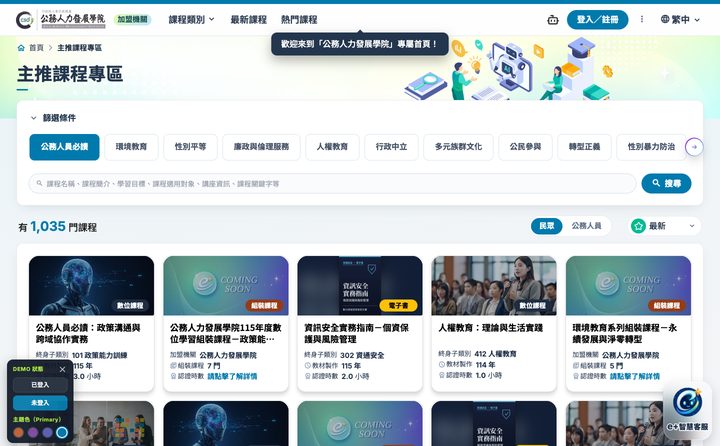The image size is (720, 446).
Task: Open 公務人力發展學院115年度 course title
Action: pos(225,333)
